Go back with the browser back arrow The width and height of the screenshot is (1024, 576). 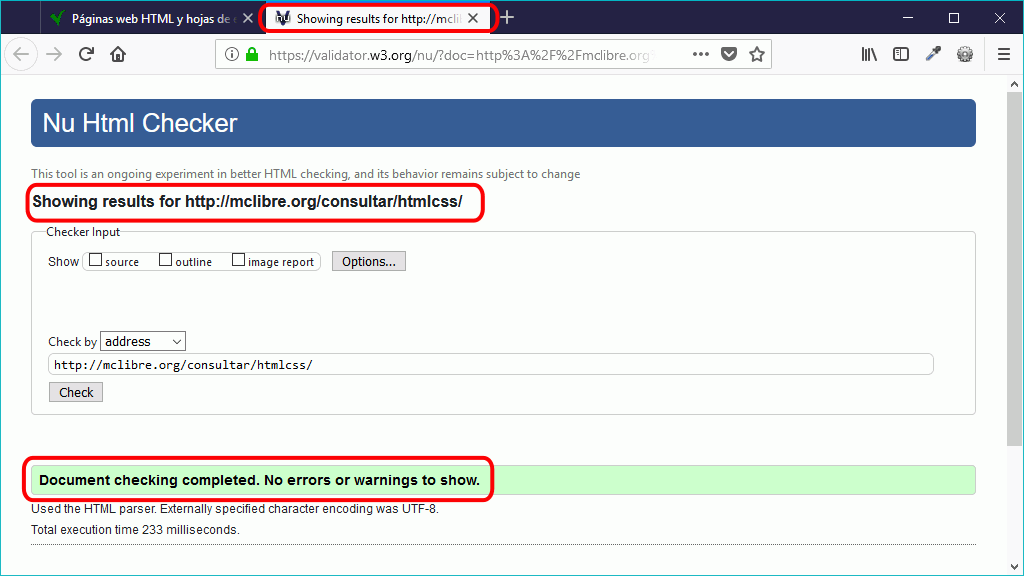click(22, 54)
